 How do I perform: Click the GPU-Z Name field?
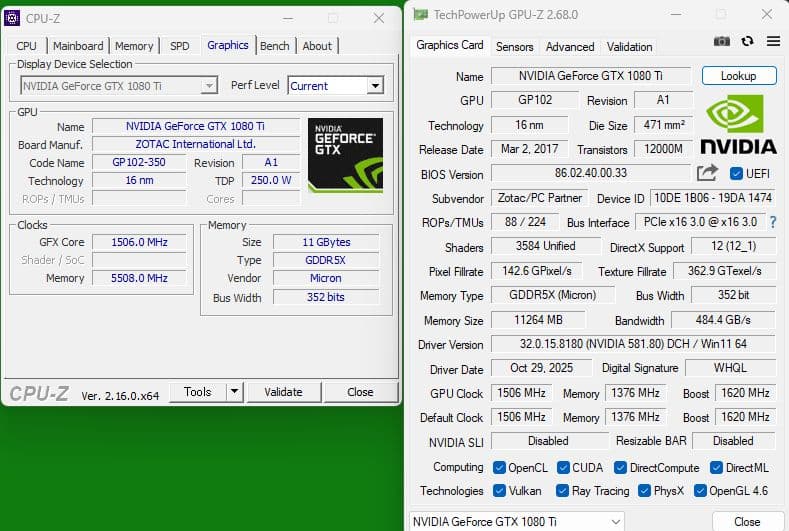coord(591,76)
